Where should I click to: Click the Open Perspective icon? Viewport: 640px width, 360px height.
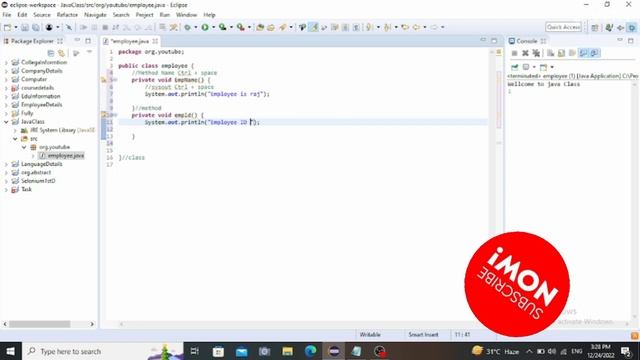coord(595,27)
